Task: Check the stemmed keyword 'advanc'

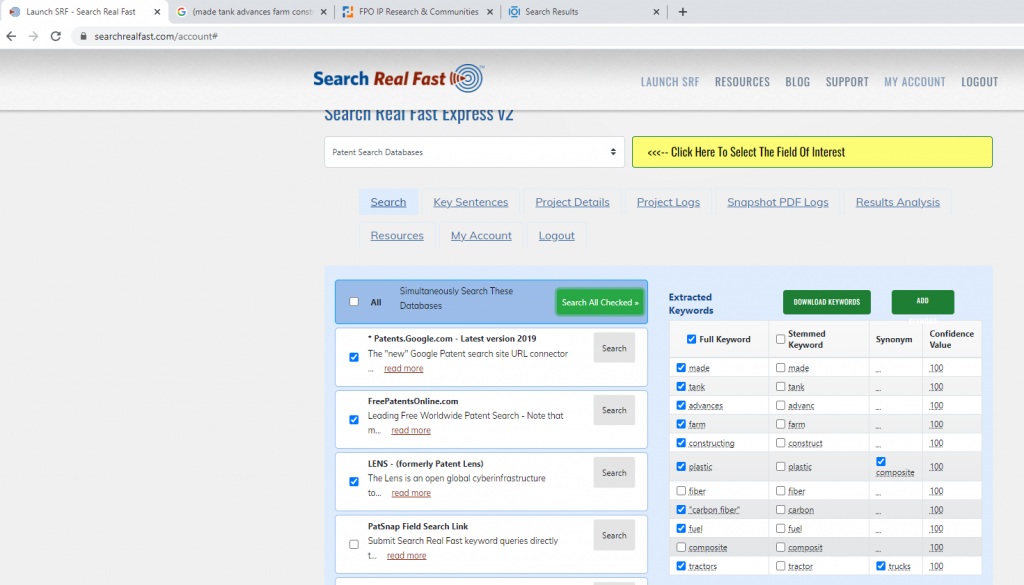Action: click(780, 405)
